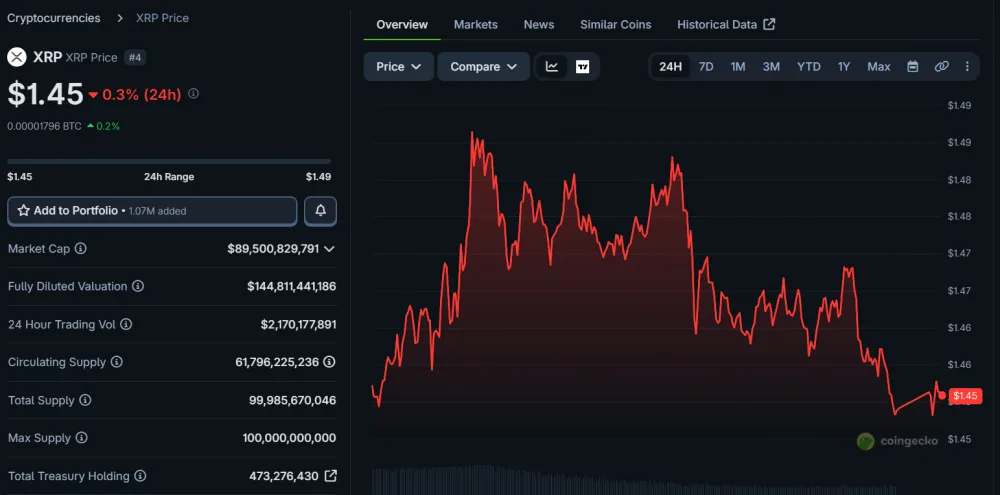This screenshot has width=1000, height=495.
Task: Open the Compare dropdown
Action: (x=483, y=66)
